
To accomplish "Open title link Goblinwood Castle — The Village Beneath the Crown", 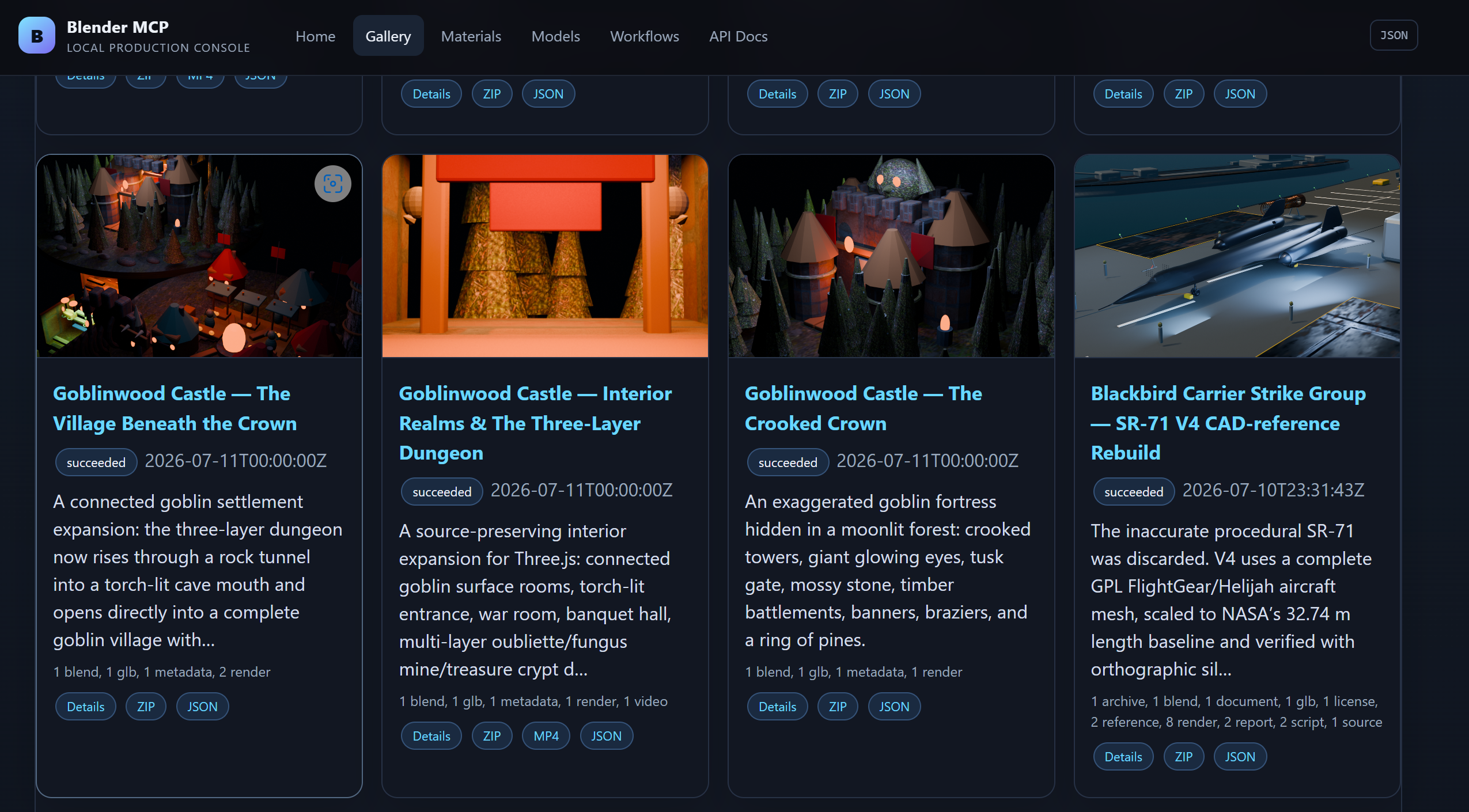I will coord(175,408).
